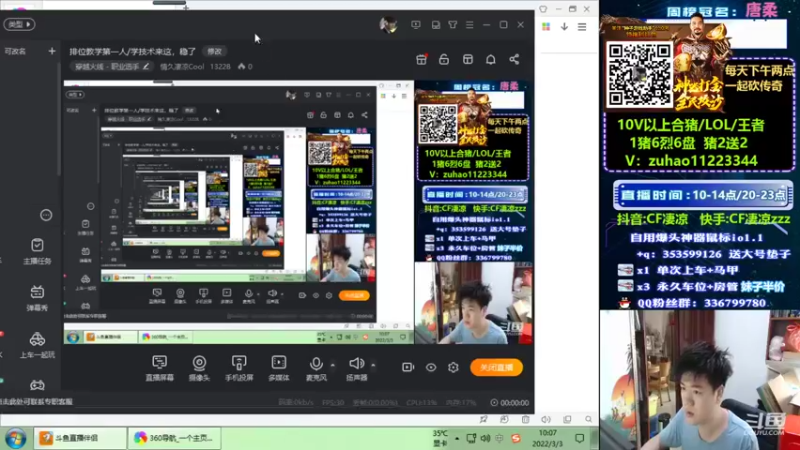Image resolution: width=800 pixels, height=450 pixels.
Task: Add the 摄像头 camera source
Action: coord(199,368)
